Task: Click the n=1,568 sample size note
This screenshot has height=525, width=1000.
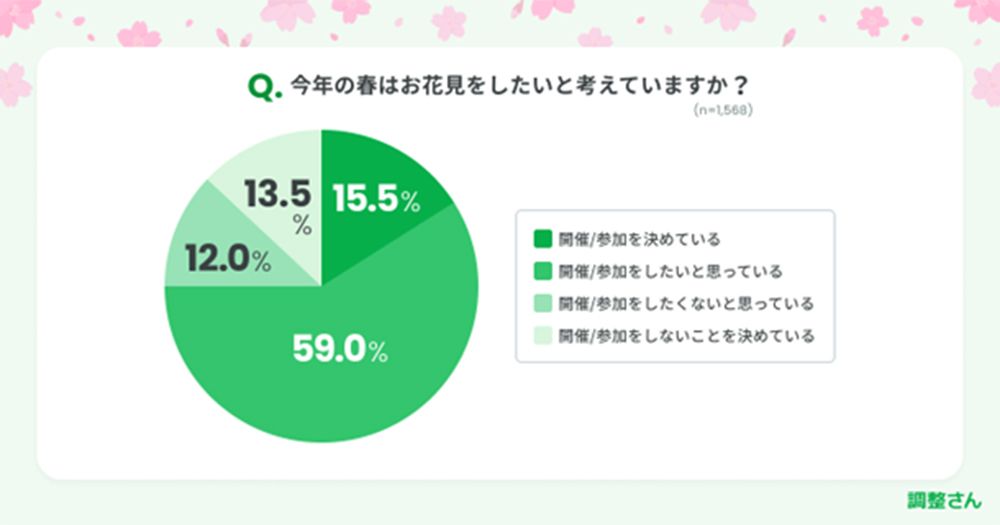Action: point(722,111)
